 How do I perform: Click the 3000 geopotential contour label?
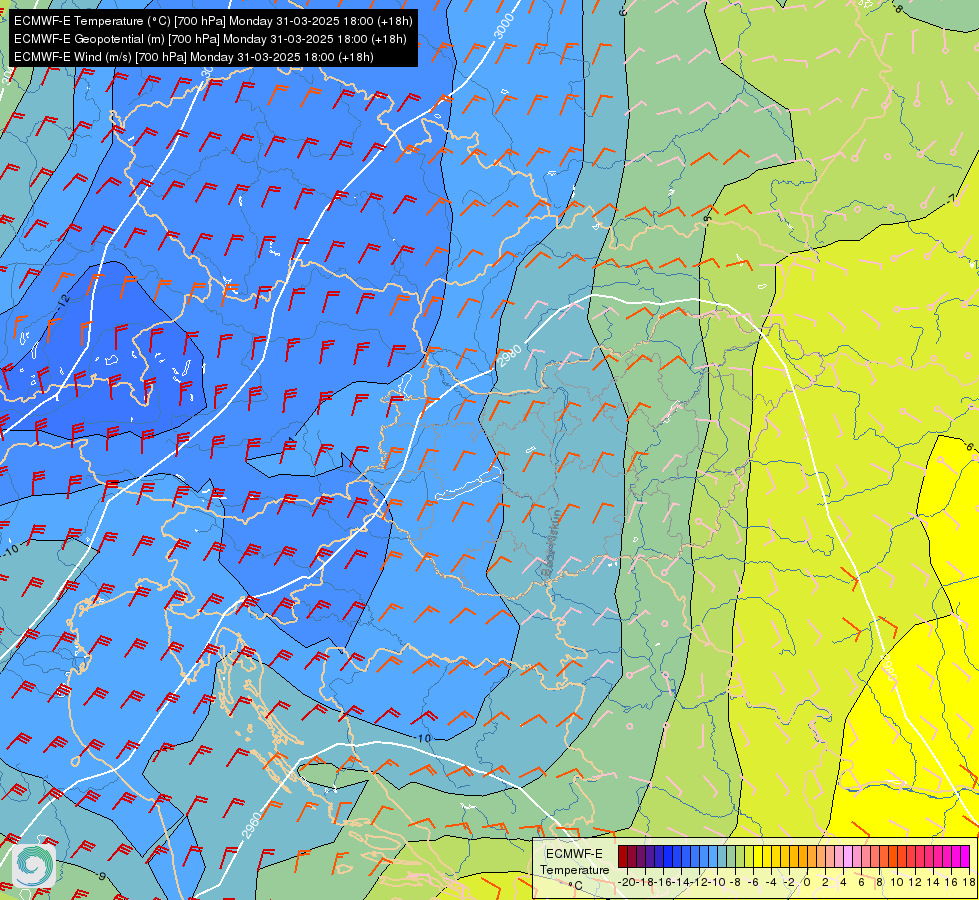[504, 26]
